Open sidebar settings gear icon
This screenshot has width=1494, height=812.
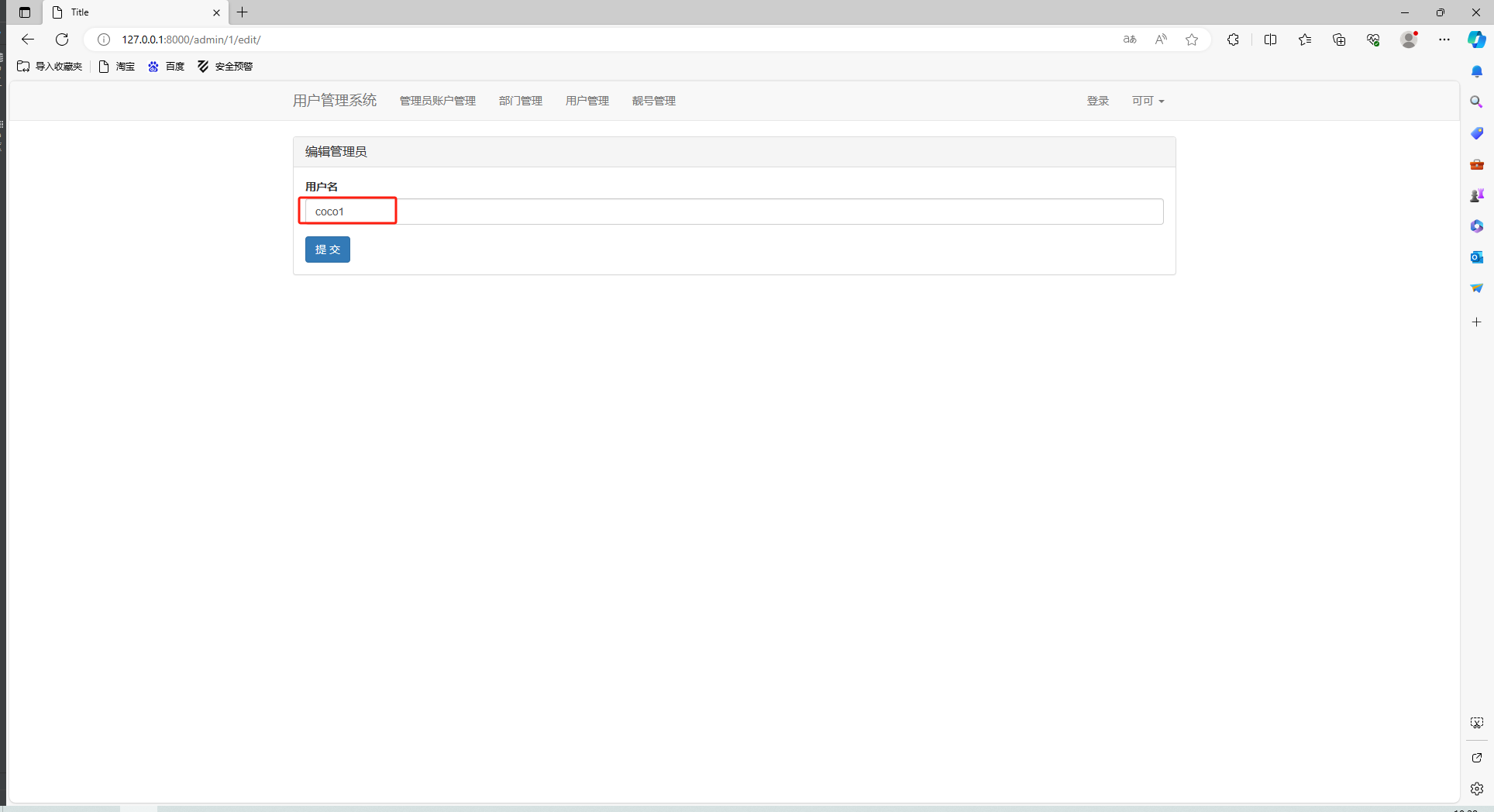coord(1477,789)
